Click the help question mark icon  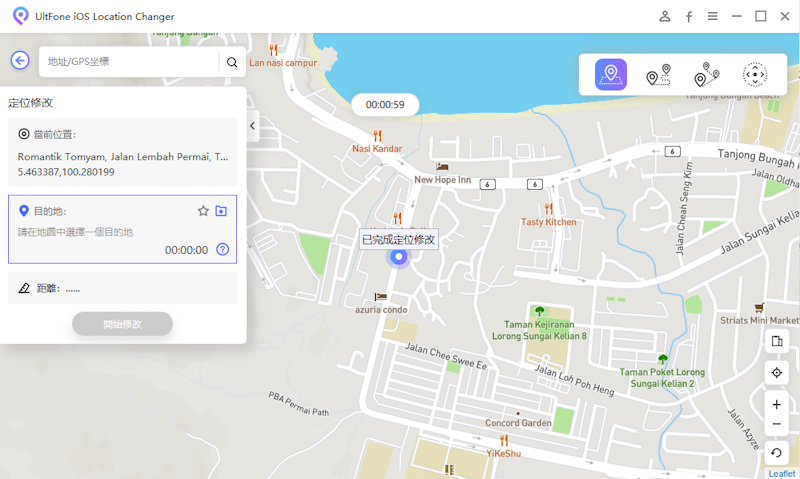point(223,250)
